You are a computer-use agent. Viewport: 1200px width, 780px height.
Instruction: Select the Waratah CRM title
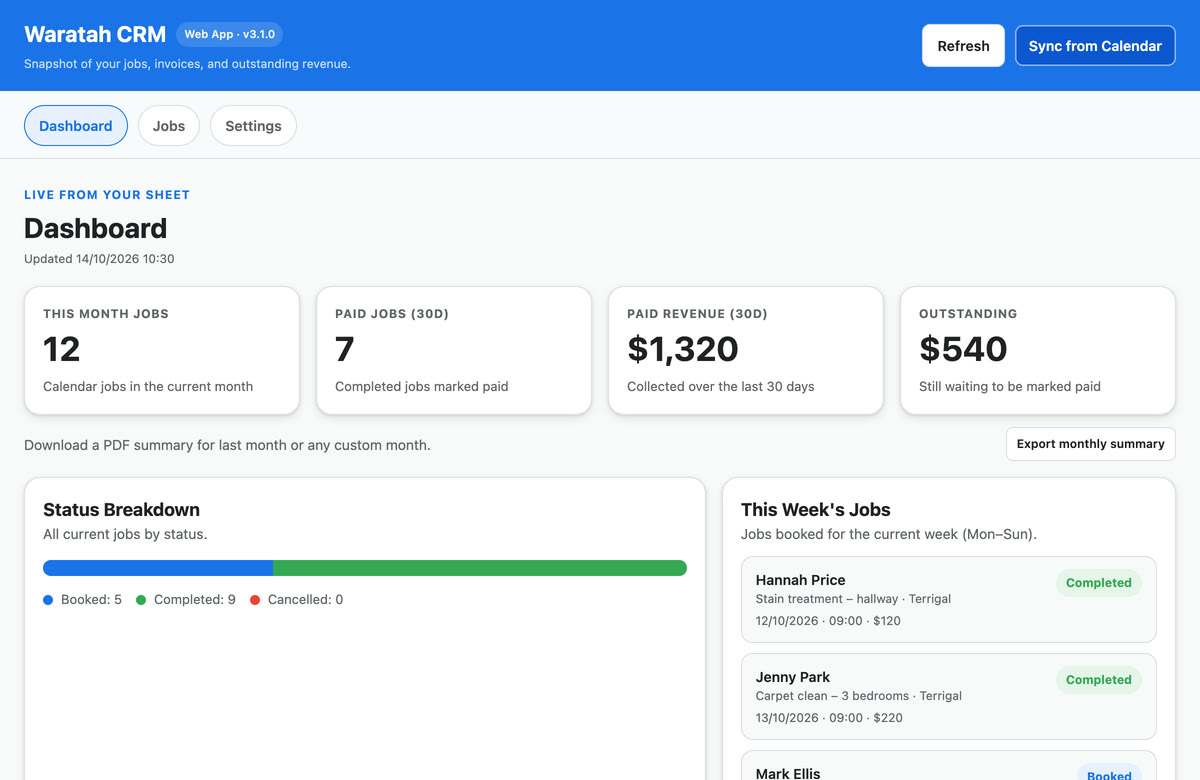click(x=95, y=34)
